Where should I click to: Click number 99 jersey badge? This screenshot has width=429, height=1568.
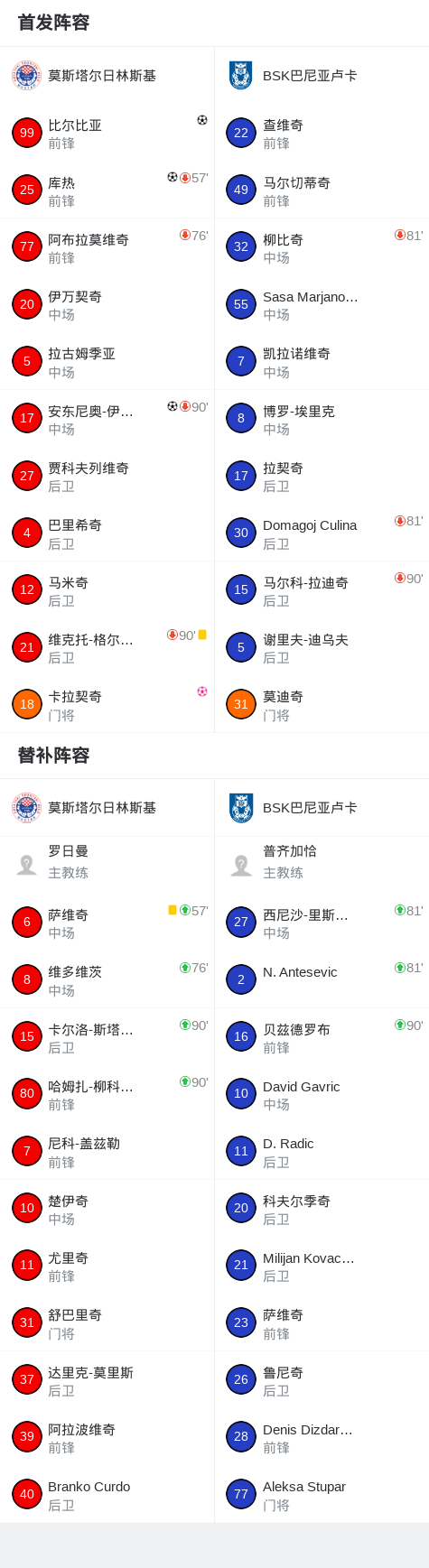27,133
